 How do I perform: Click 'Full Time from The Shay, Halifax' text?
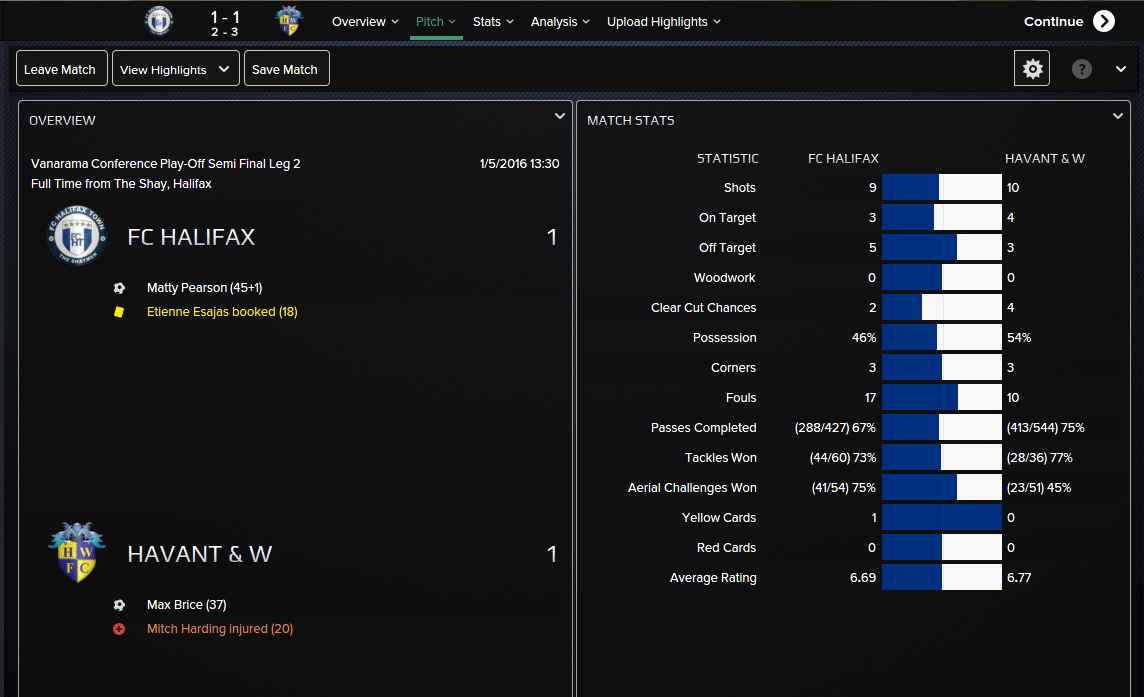(x=121, y=184)
